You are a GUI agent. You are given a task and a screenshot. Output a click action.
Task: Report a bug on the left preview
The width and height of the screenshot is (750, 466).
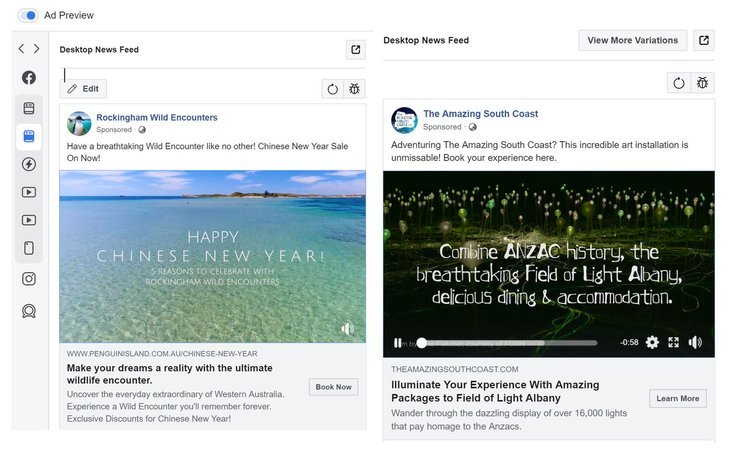tap(354, 89)
